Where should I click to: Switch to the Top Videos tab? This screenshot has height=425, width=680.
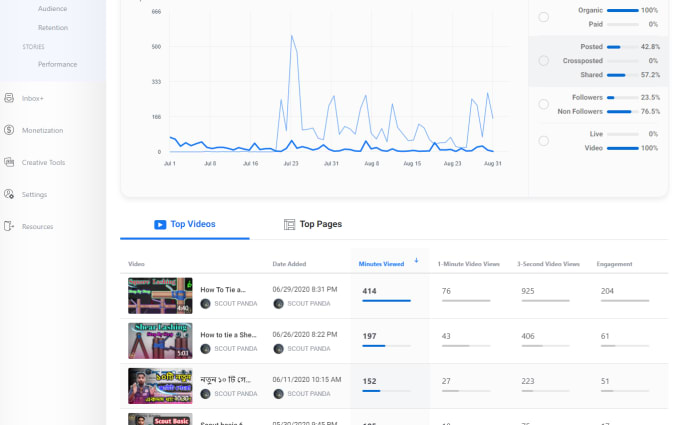click(185, 225)
